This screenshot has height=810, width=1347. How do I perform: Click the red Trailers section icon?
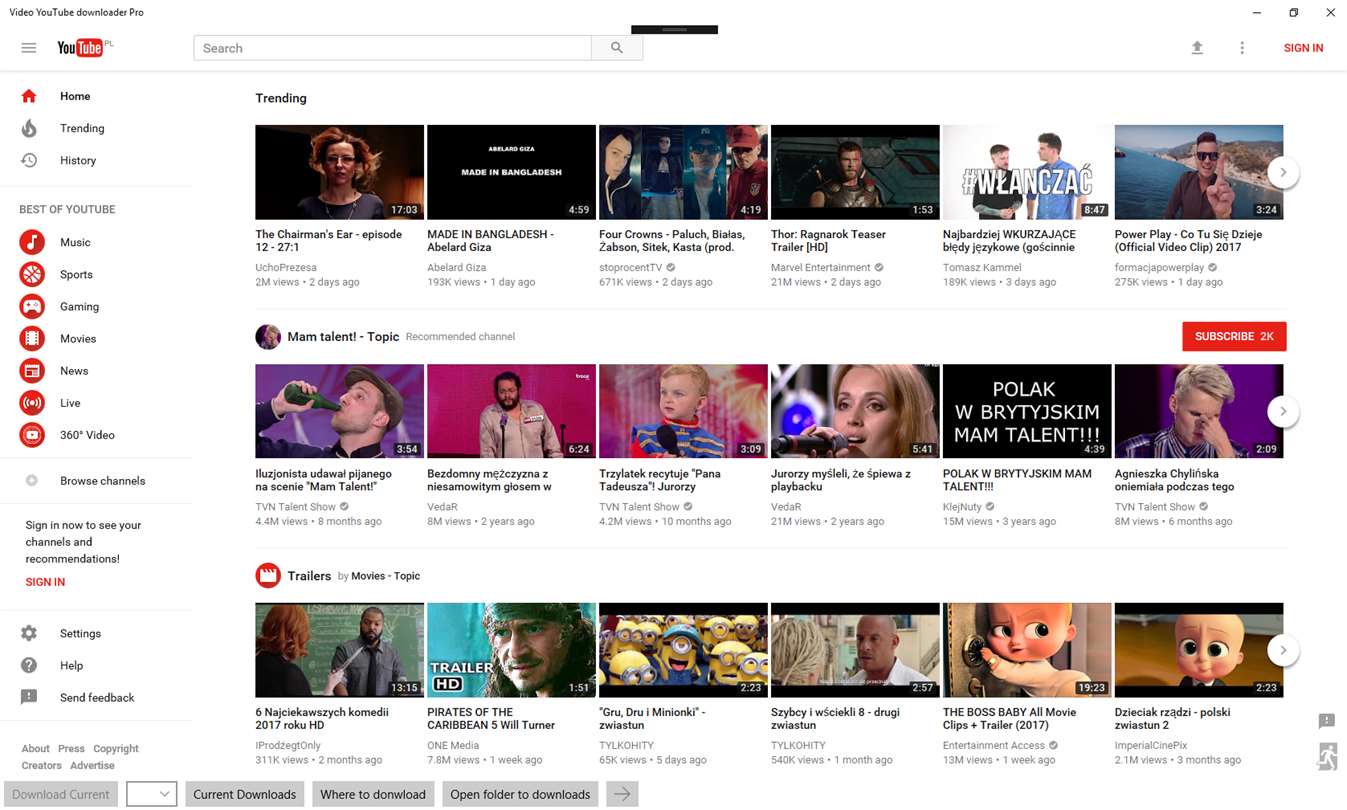[x=268, y=575]
